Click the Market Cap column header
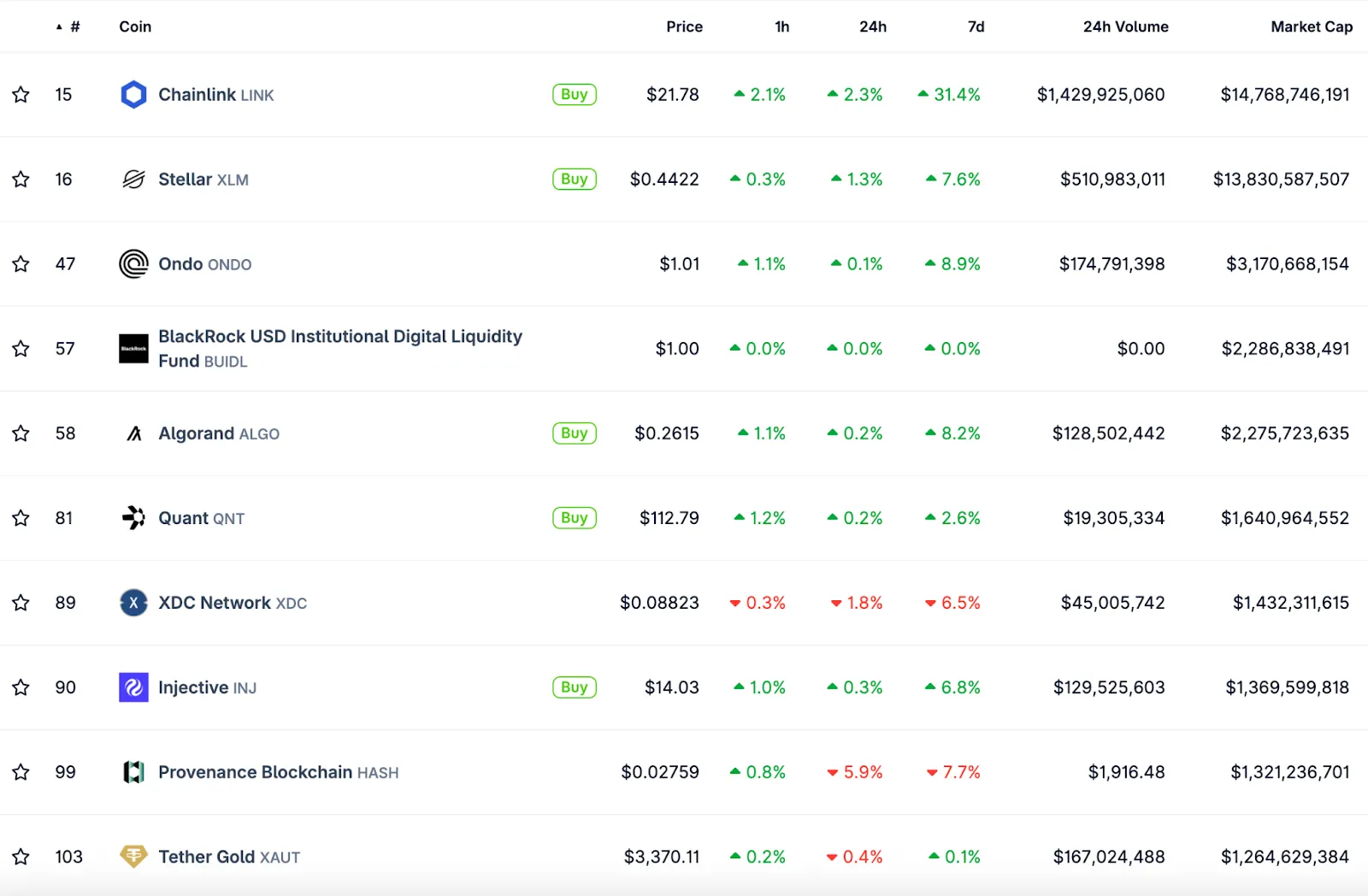 tap(1312, 27)
